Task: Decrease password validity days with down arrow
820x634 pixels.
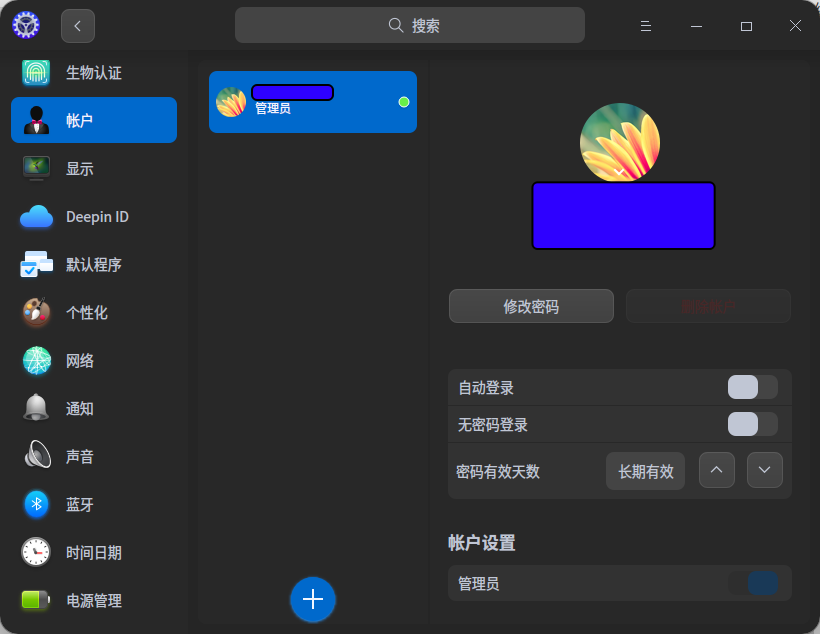Action: tap(764, 470)
